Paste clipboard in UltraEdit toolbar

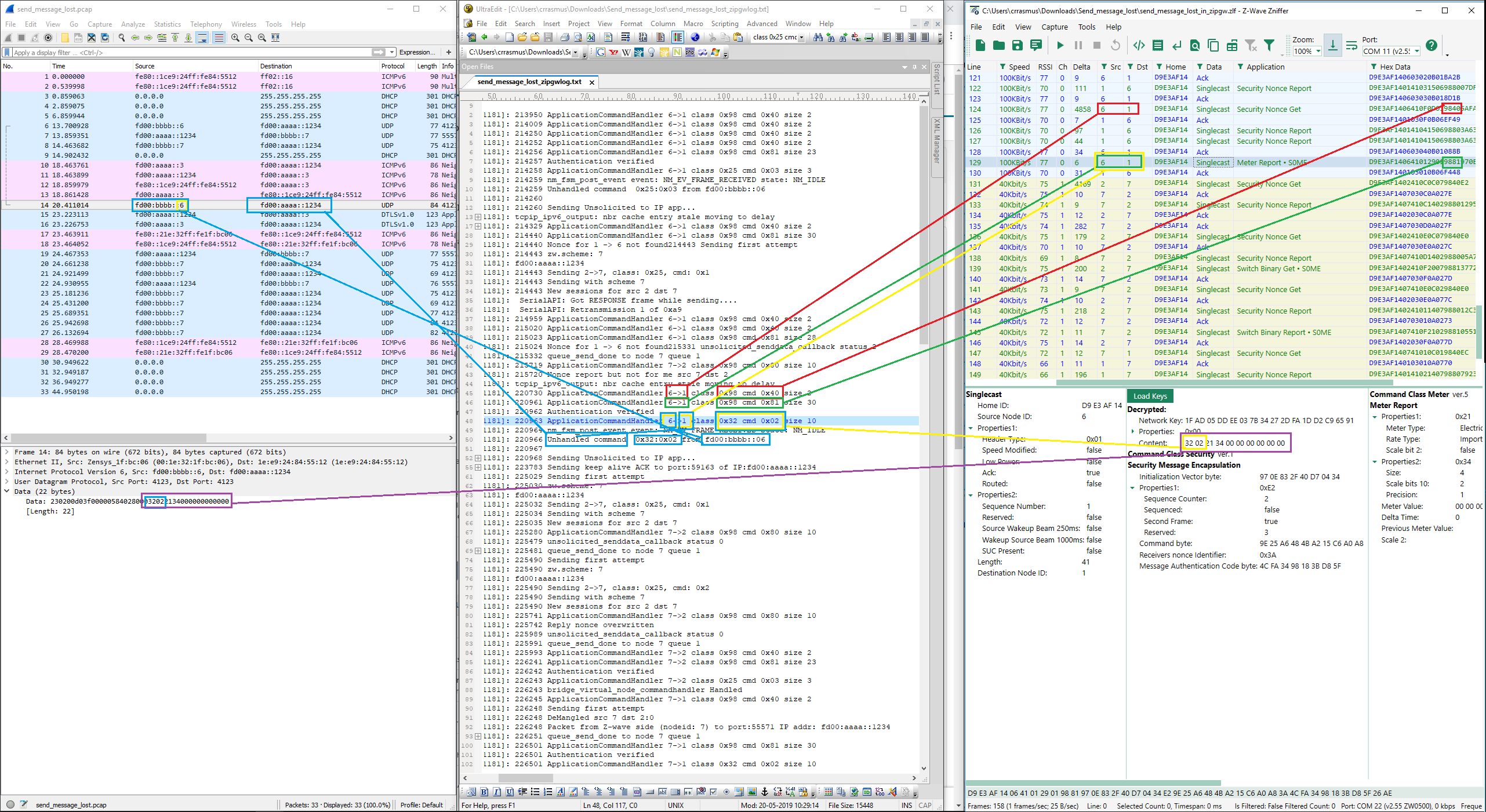pyautogui.click(x=738, y=37)
